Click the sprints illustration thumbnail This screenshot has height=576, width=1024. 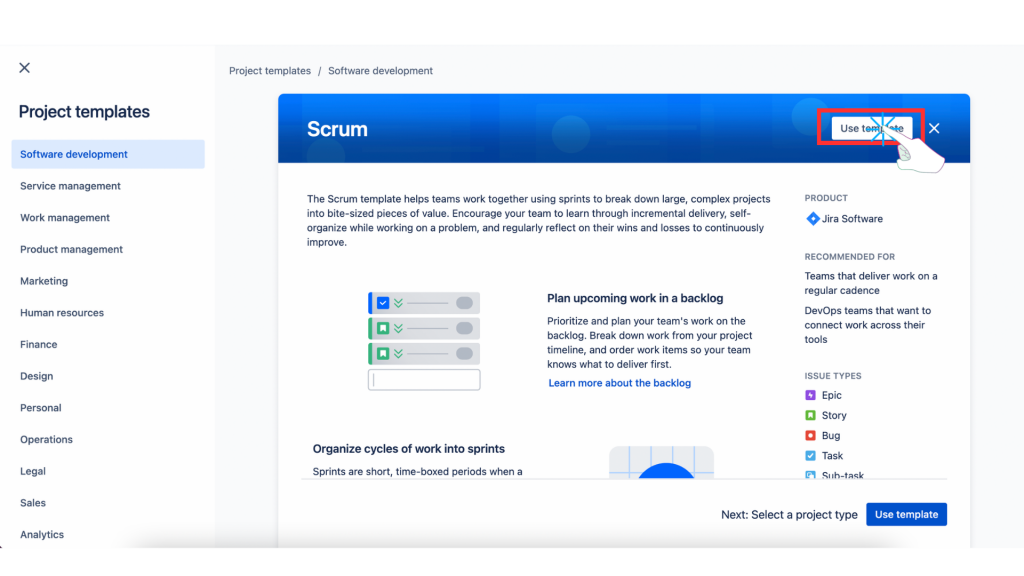662,462
